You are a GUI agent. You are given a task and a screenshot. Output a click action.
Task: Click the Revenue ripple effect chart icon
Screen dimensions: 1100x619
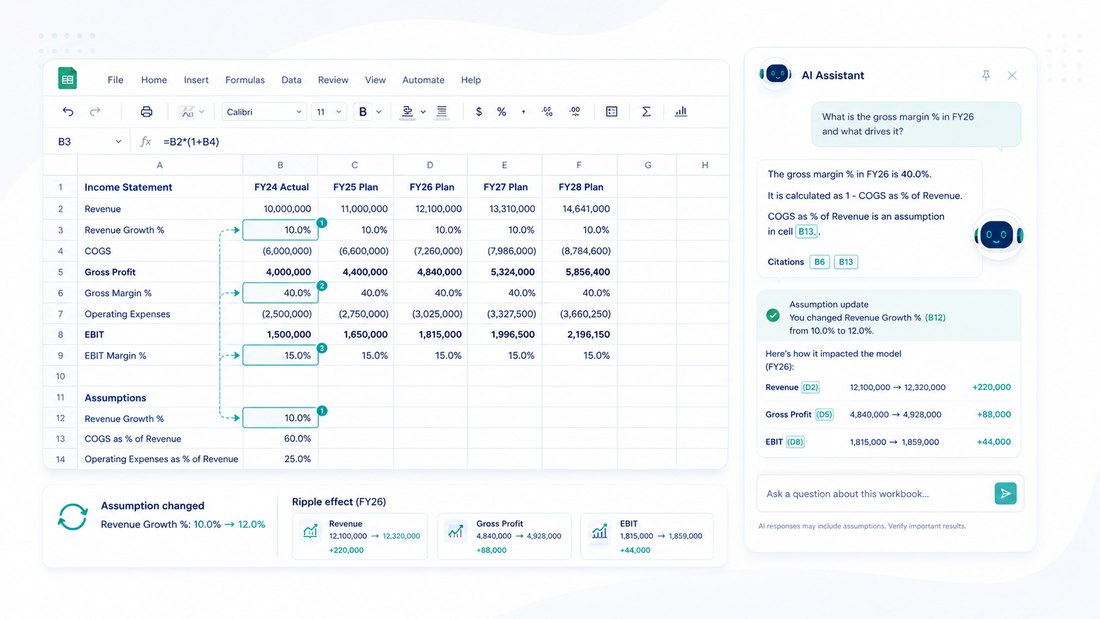tap(310, 531)
